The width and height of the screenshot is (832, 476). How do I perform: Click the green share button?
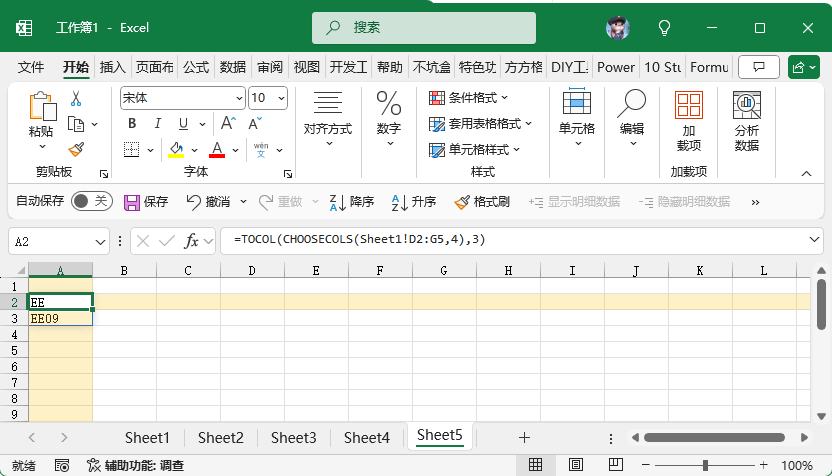click(803, 67)
